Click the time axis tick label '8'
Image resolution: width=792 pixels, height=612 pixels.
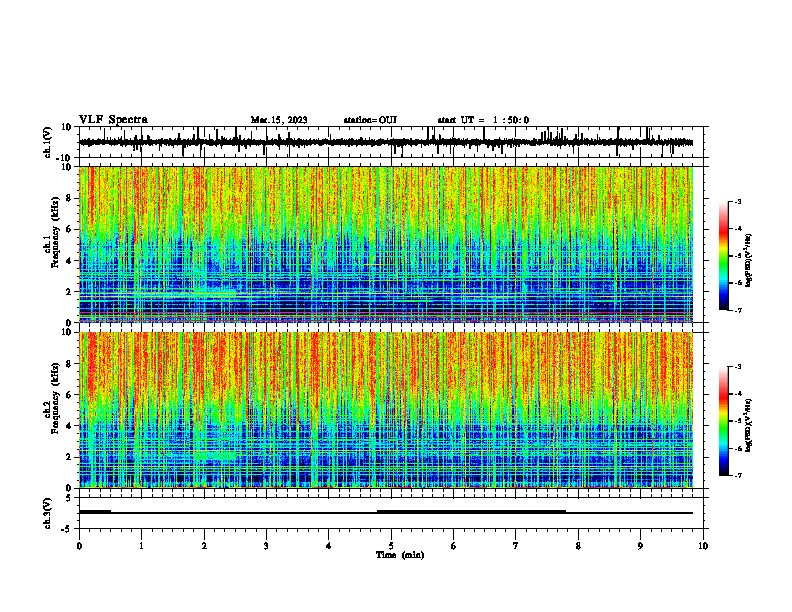(578, 546)
